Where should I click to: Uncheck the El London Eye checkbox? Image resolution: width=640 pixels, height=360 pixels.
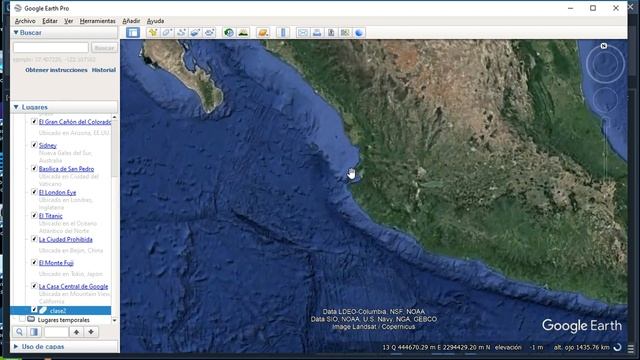point(34,192)
